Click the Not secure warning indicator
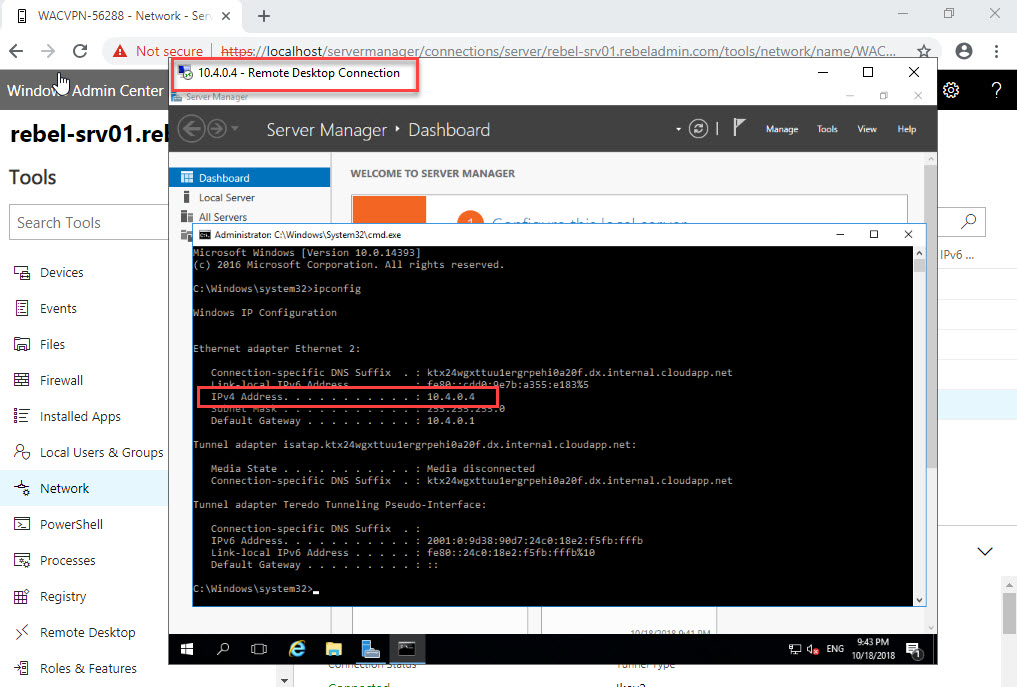Screen dimensions: 1017x687 click(x=158, y=51)
